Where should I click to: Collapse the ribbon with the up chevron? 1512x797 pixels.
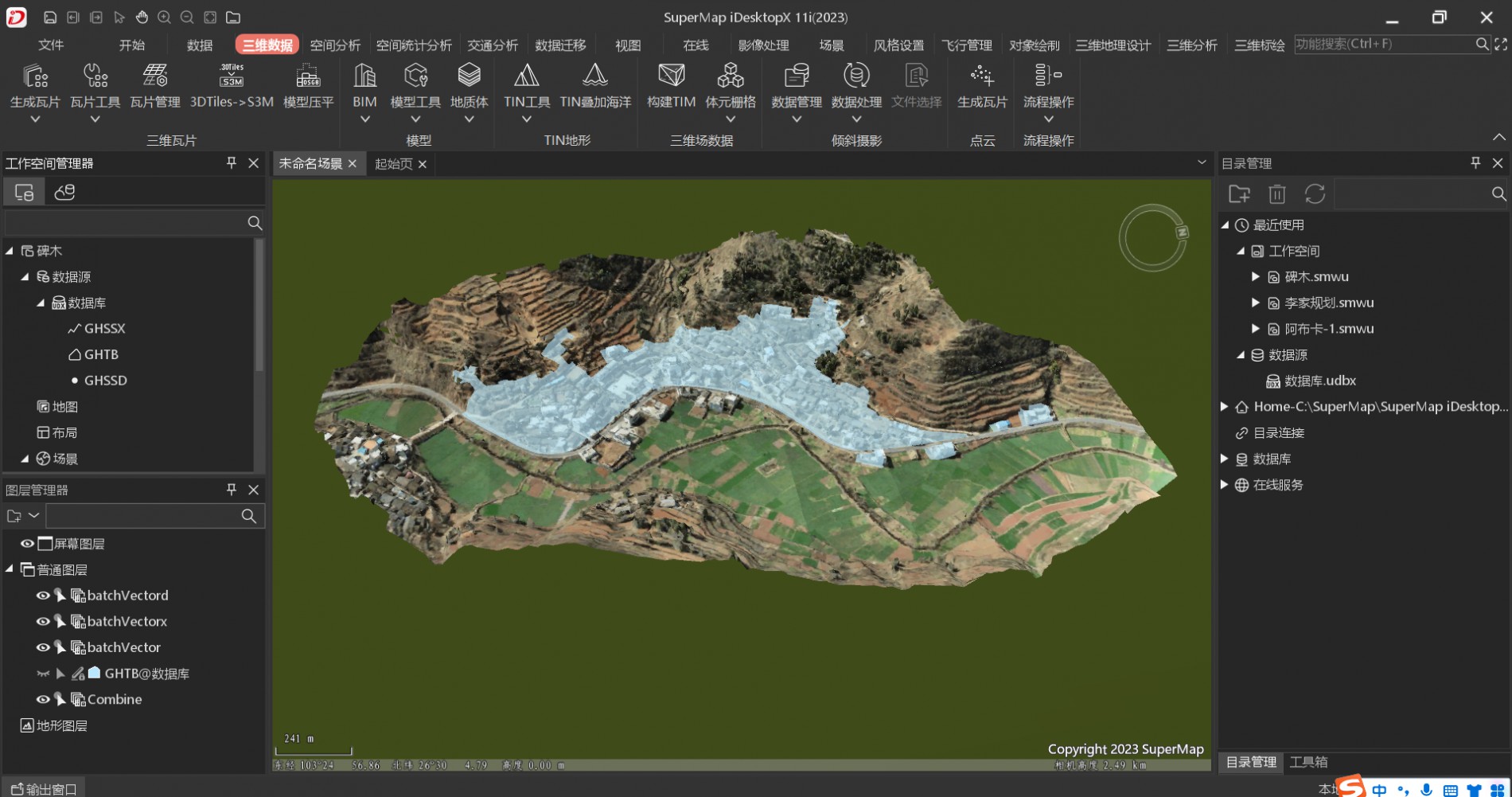click(x=1498, y=137)
